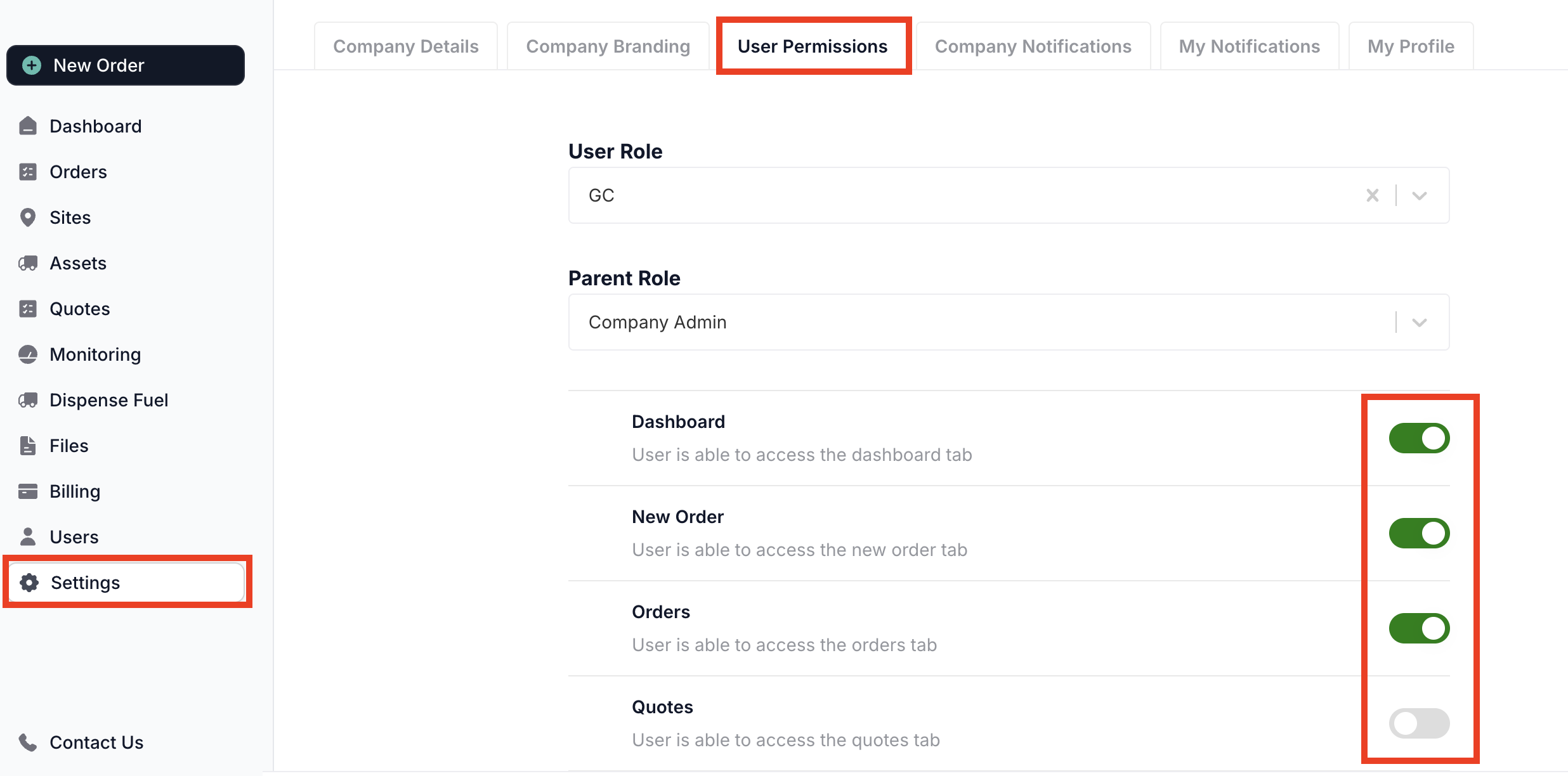
Task: Go to Dispense Fuel page
Action: [108, 400]
